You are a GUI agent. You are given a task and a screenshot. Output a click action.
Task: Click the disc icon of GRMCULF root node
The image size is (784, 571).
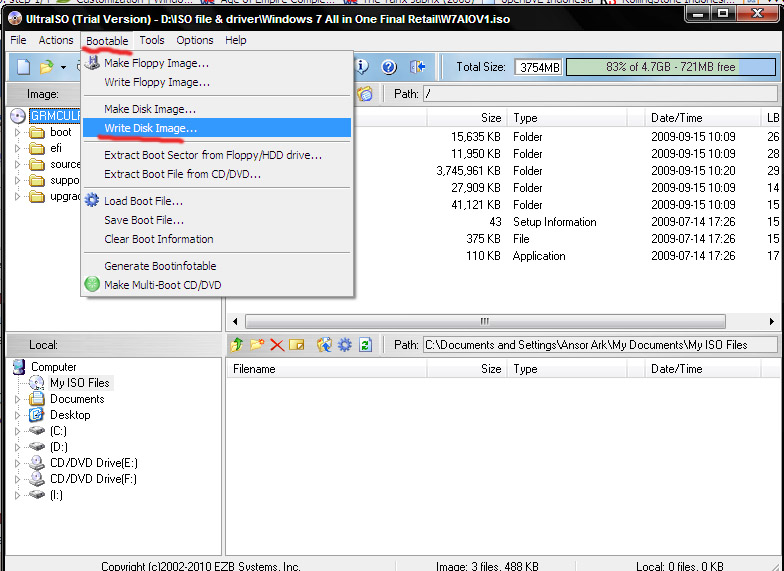18,116
